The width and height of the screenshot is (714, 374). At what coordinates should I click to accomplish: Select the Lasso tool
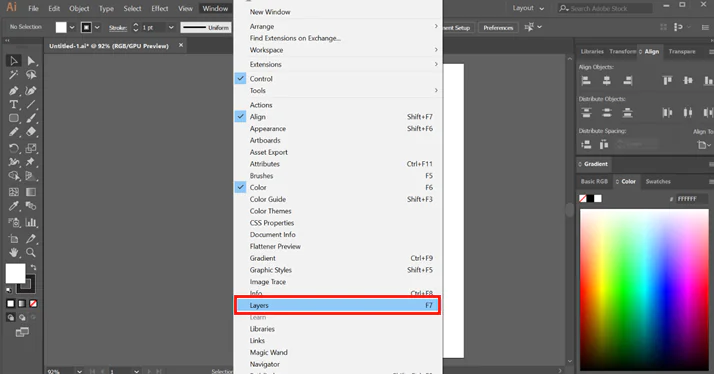pos(31,75)
